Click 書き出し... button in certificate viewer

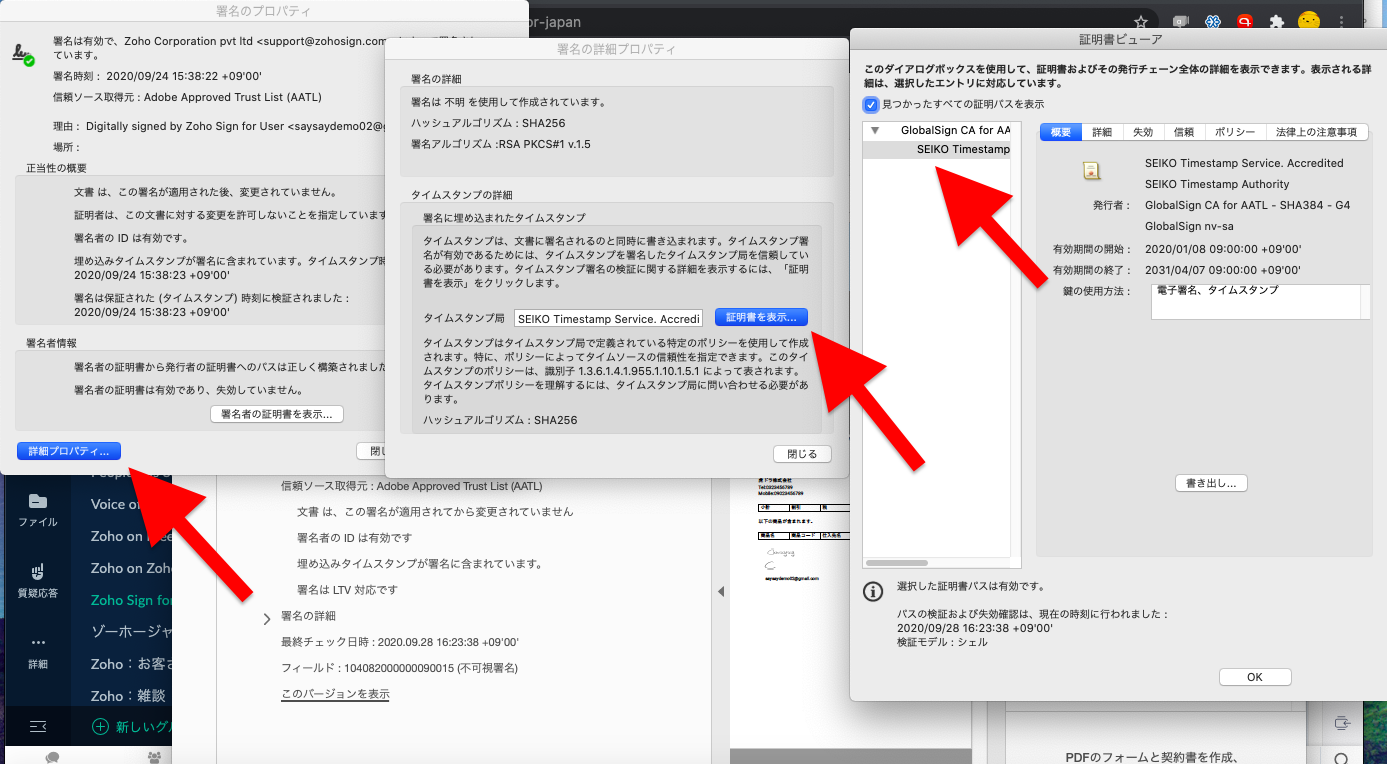pos(1211,483)
